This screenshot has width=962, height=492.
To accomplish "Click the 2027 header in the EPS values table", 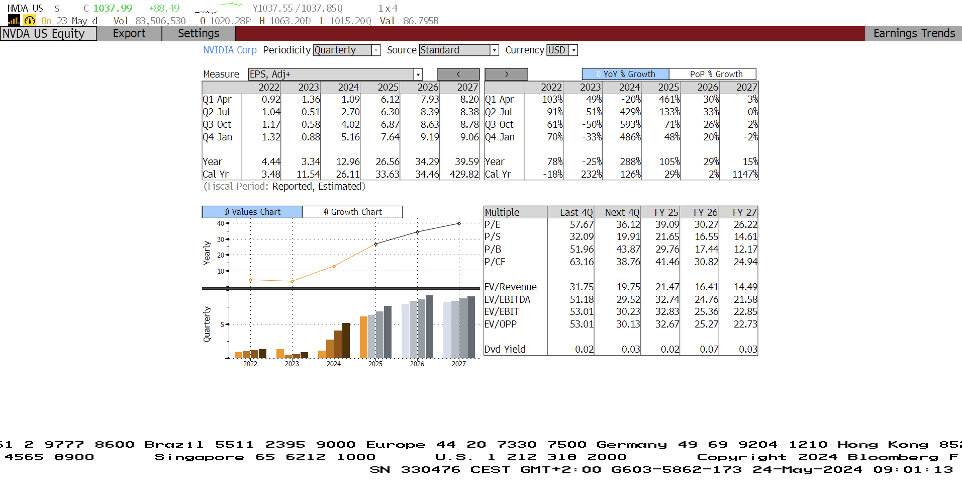I will click(469, 88).
